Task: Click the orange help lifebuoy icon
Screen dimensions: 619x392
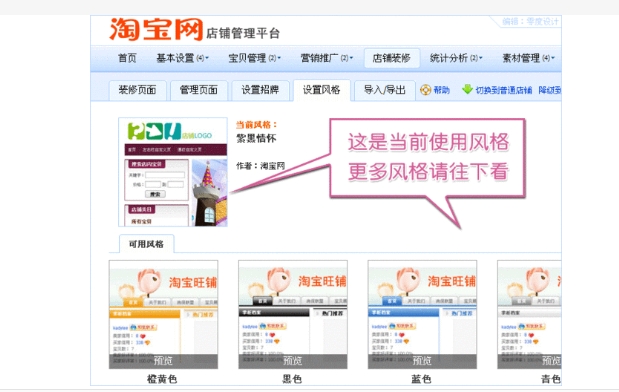Action: tap(426, 90)
